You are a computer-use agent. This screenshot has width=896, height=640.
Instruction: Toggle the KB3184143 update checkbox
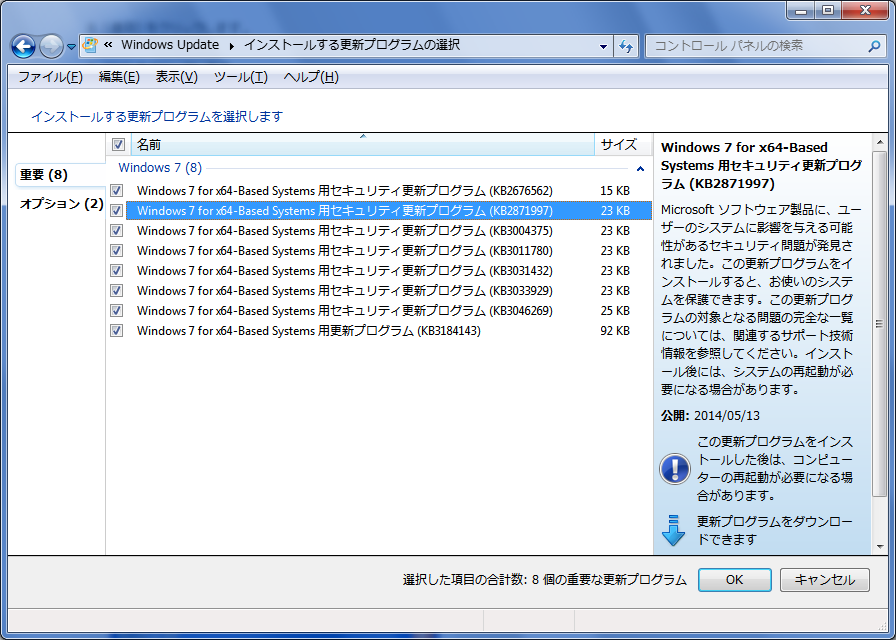[x=117, y=331]
